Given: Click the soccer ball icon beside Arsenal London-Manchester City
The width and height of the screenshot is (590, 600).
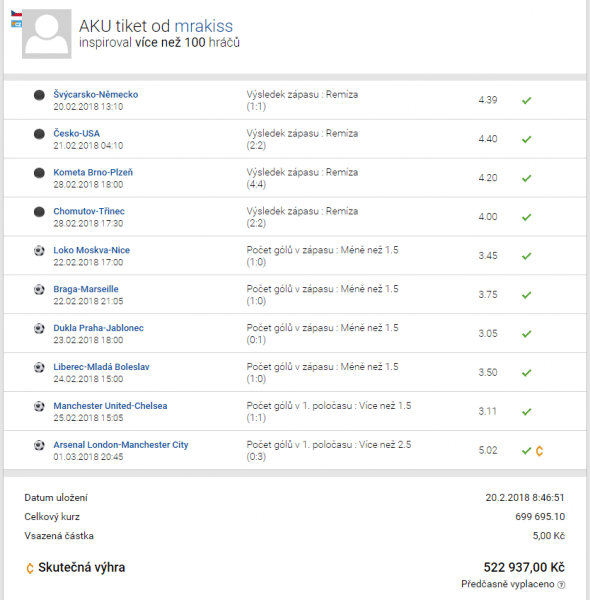Looking at the screenshot, I should (39, 445).
